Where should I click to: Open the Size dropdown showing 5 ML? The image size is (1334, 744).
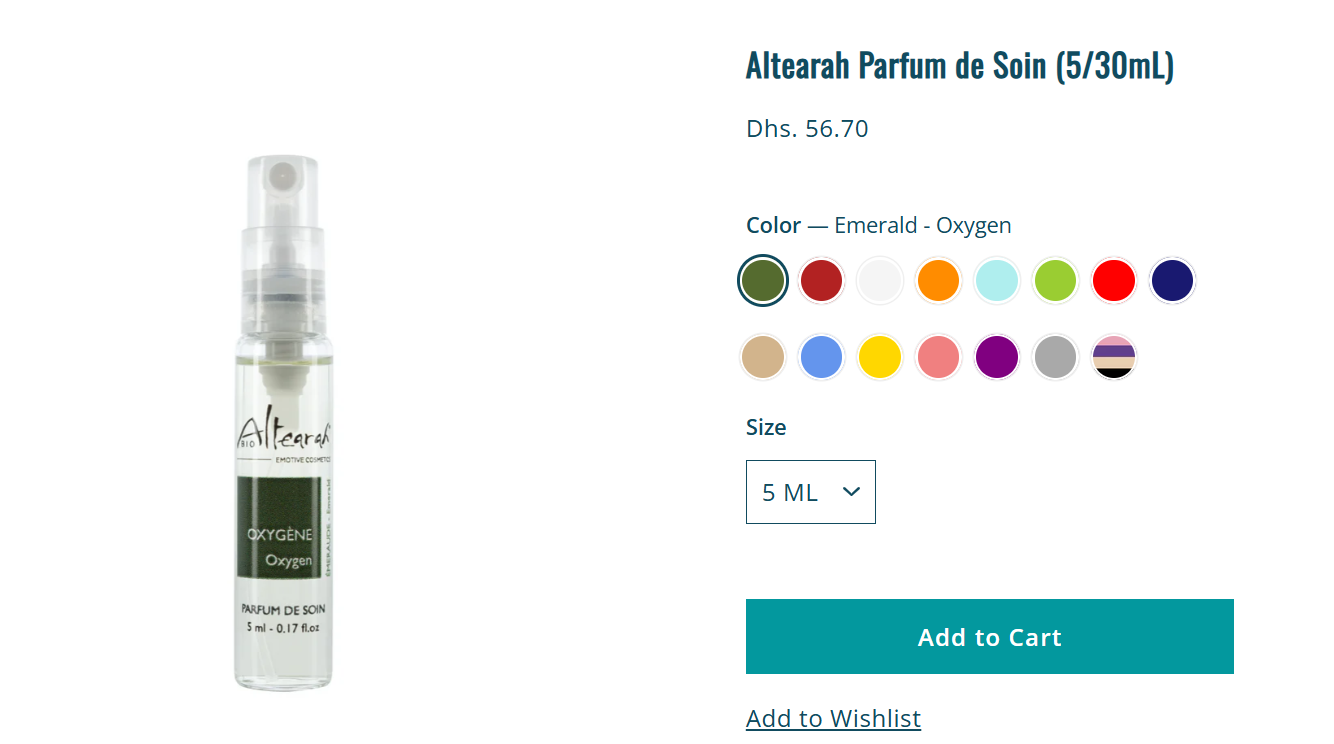[x=811, y=492]
